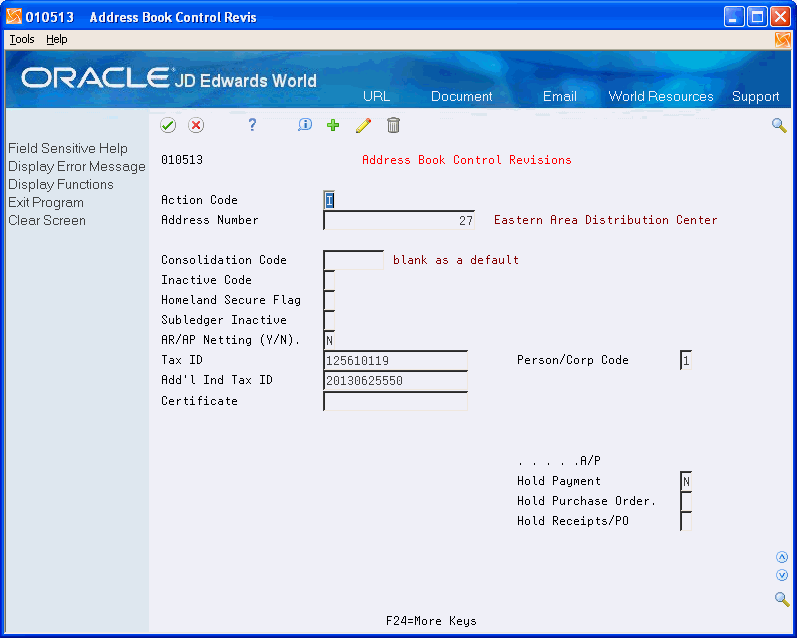Image resolution: width=797 pixels, height=638 pixels.
Task: Click 'Address Book Control Revisions' heading
Action: pyautogui.click(x=467, y=160)
